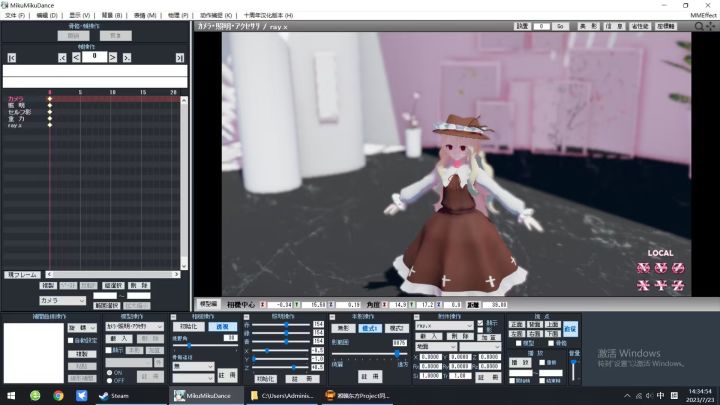Uncheck the accessory display checkbox
The image size is (720, 405).
(480, 323)
